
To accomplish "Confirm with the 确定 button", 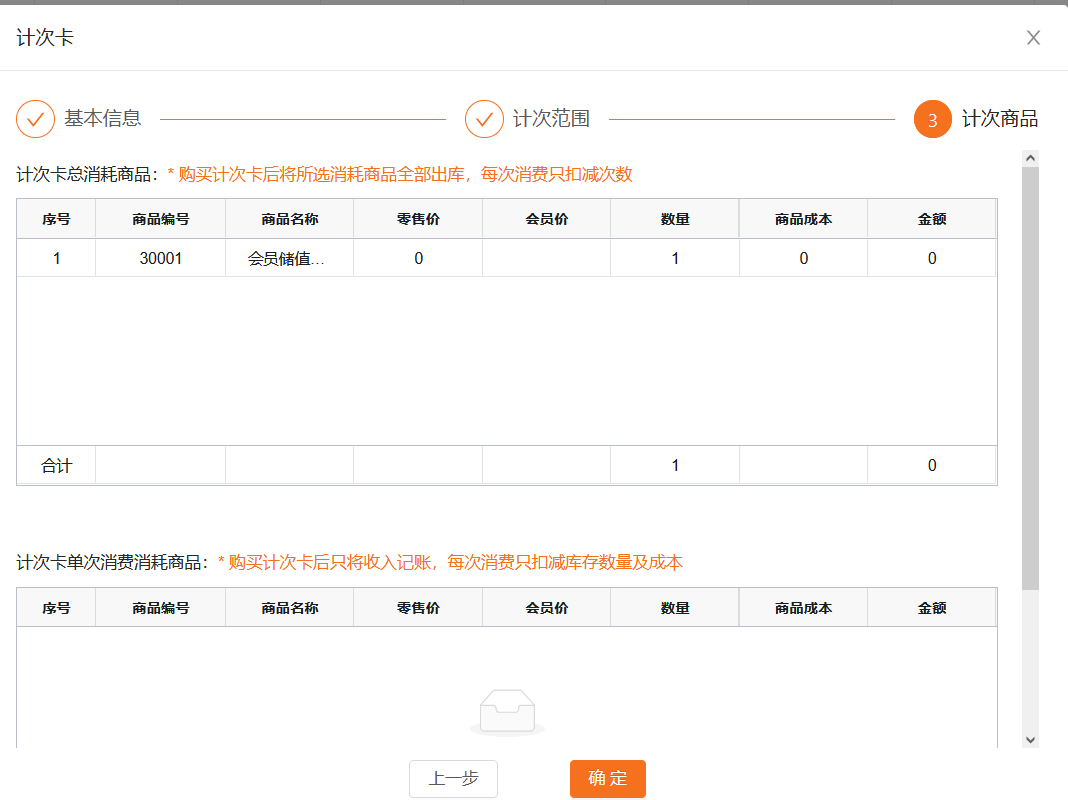I will 608,778.
